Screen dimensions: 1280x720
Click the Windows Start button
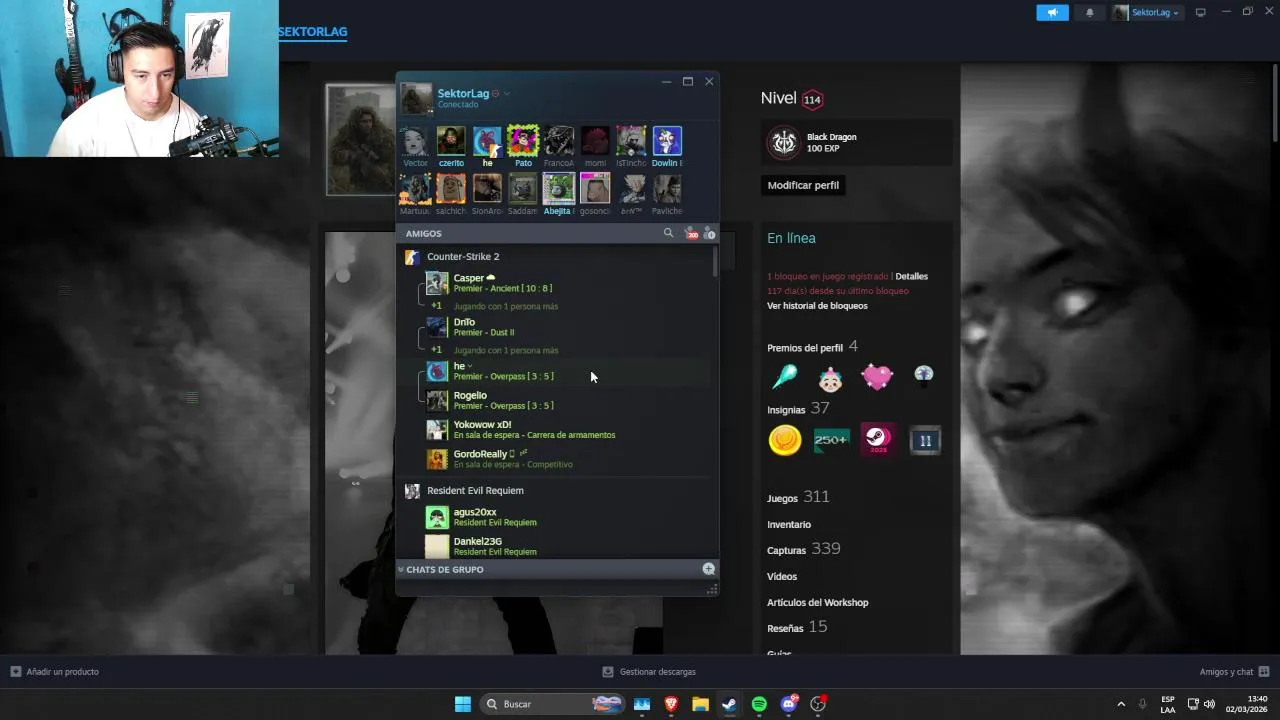pos(463,704)
